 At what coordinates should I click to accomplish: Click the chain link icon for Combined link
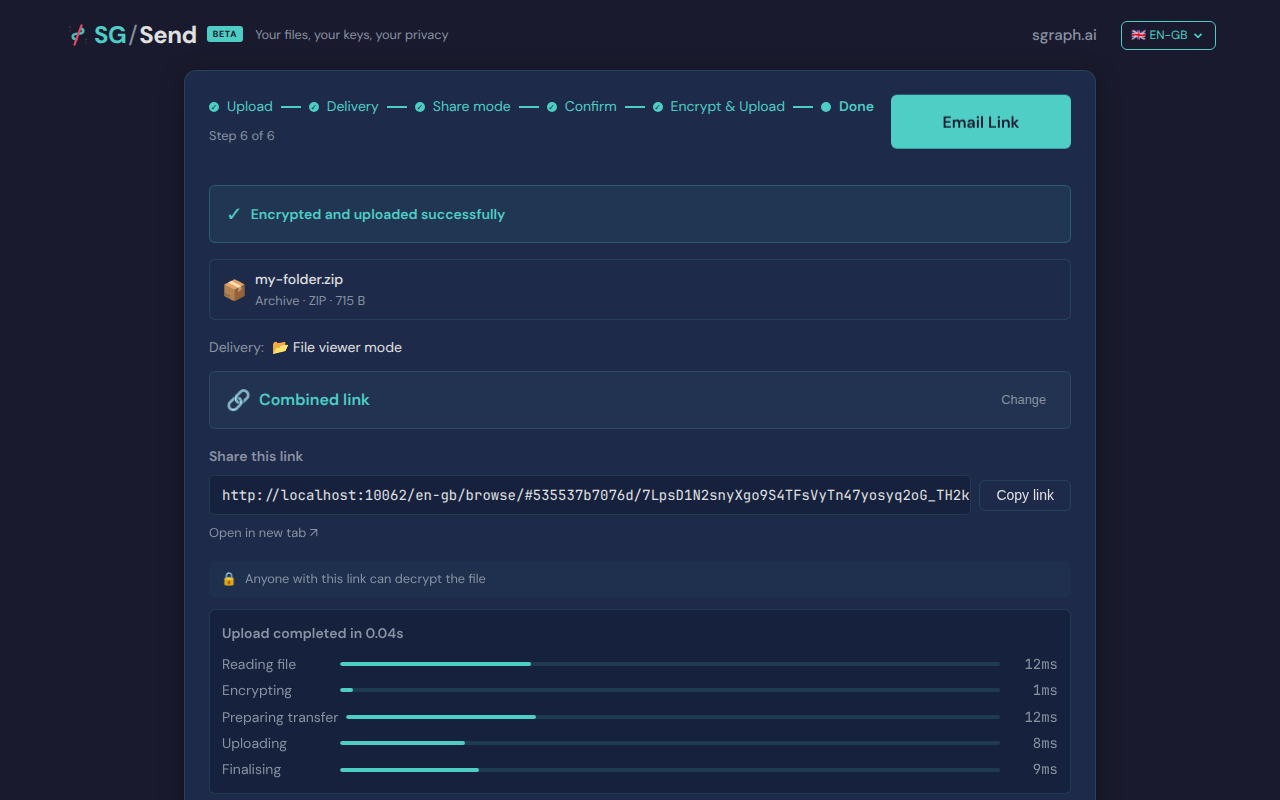pyautogui.click(x=238, y=400)
